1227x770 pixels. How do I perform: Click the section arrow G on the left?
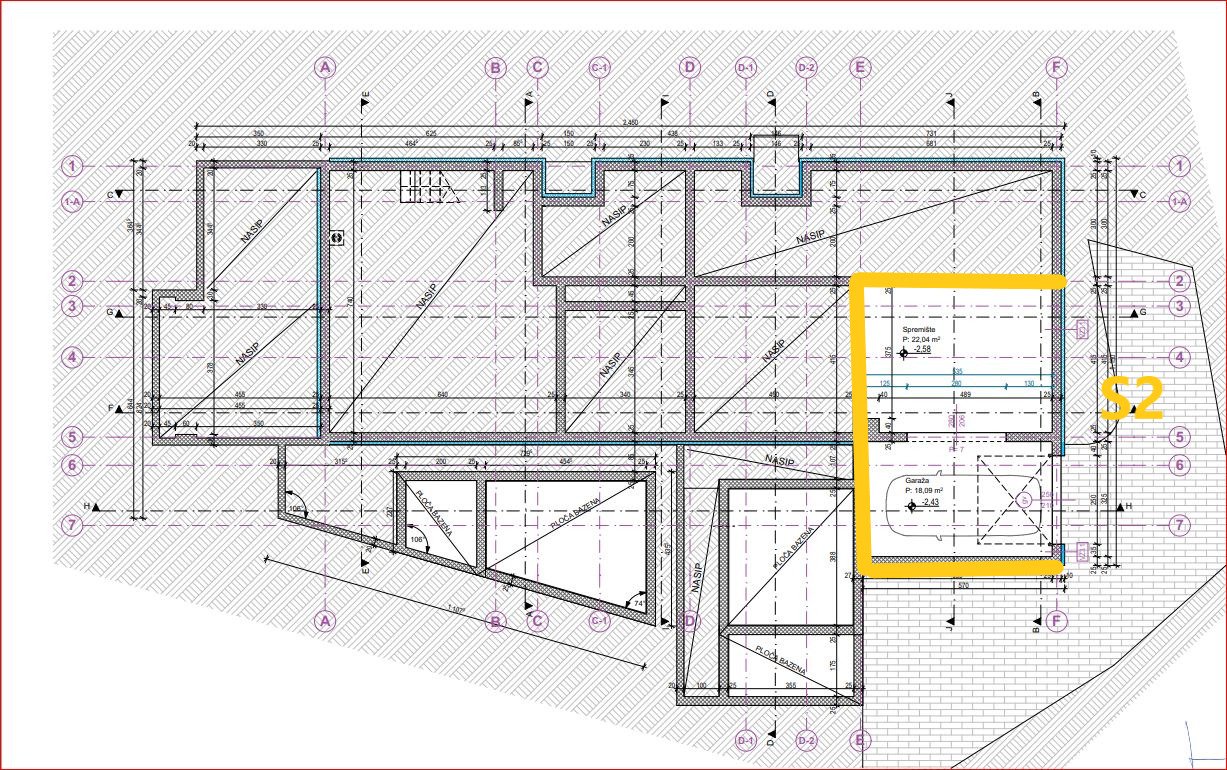(116, 313)
